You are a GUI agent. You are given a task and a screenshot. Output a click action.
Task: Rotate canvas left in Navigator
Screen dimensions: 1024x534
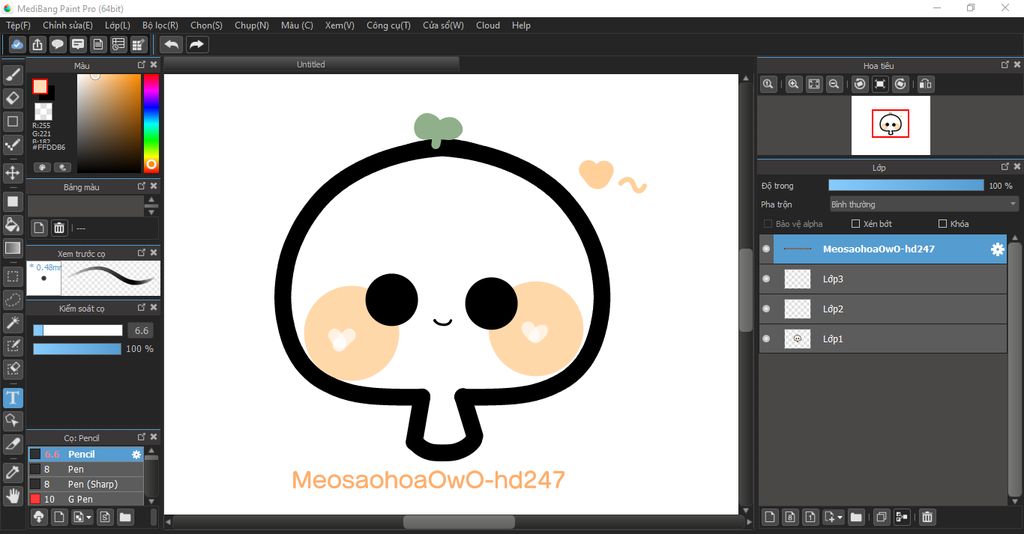[x=860, y=84]
